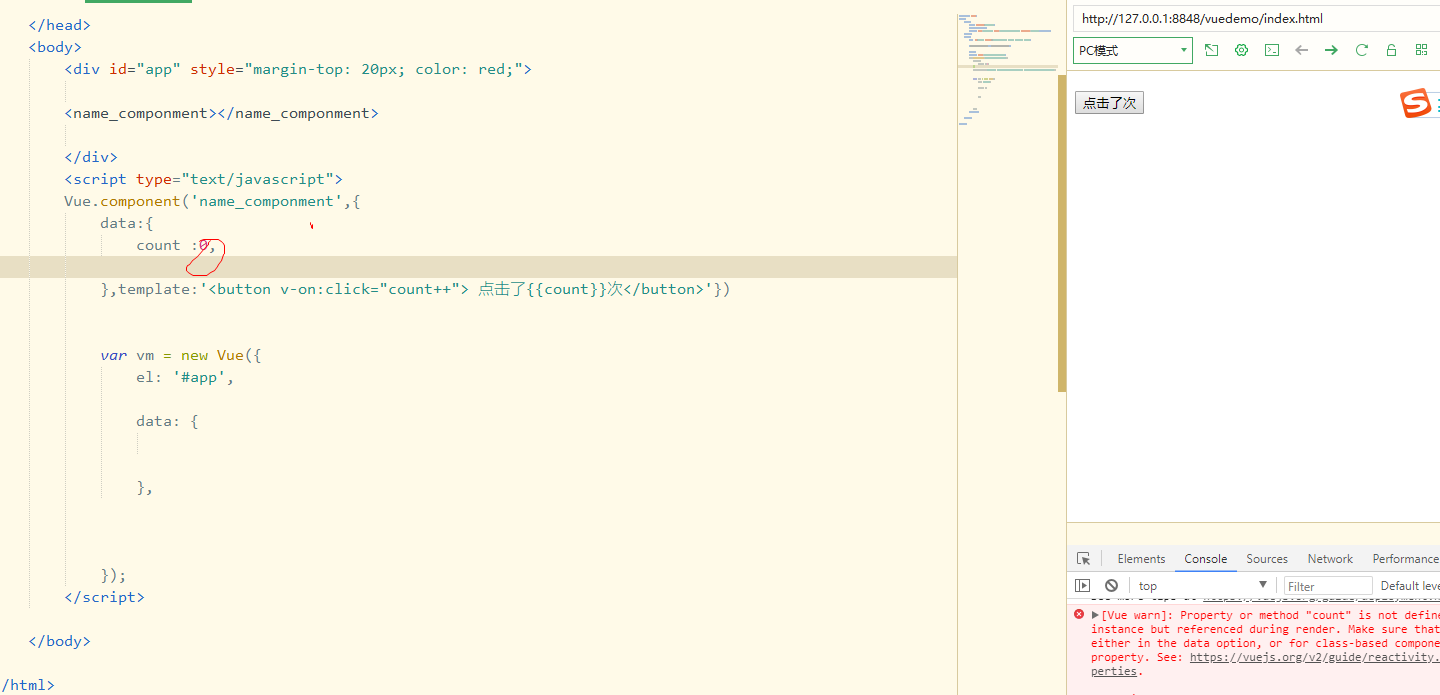Screen dimensions: 1440x695
Task: Click the script type="text/javascript" line
Action: click(204, 179)
